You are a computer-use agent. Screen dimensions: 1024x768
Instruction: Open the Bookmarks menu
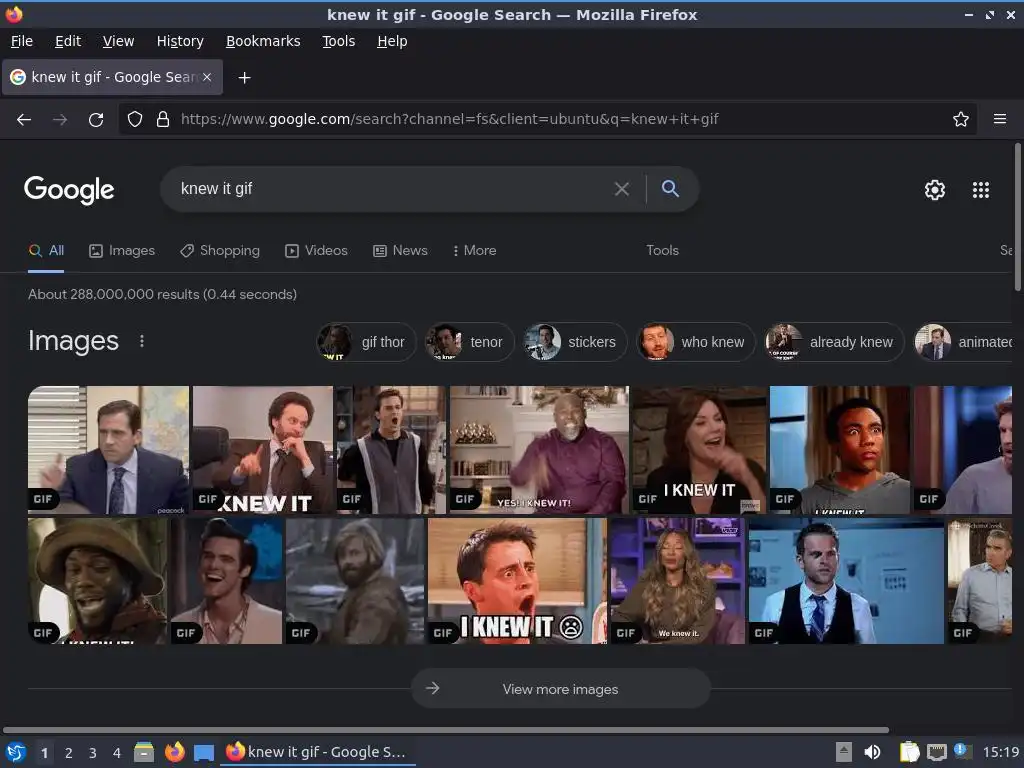coord(263,41)
